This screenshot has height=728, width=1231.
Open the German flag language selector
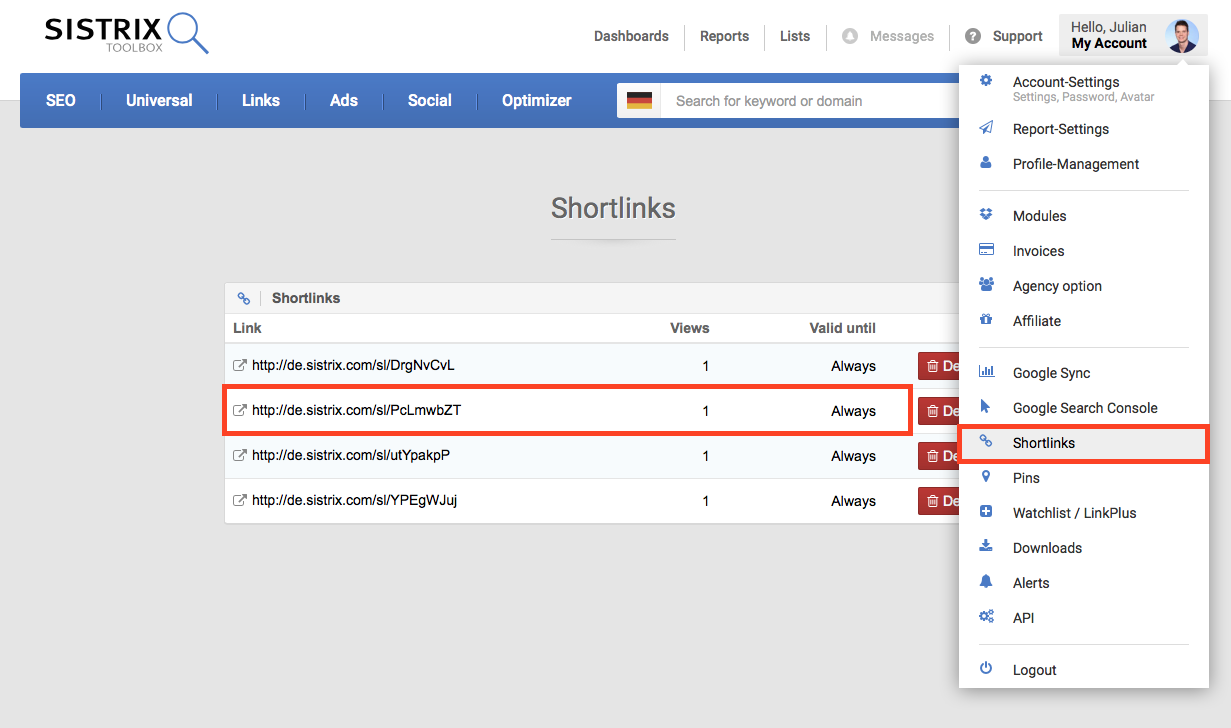(x=640, y=100)
